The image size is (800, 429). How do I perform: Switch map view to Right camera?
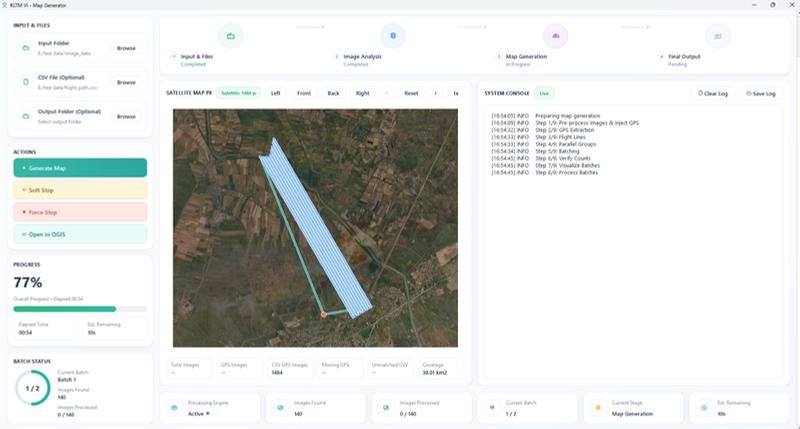click(363, 93)
